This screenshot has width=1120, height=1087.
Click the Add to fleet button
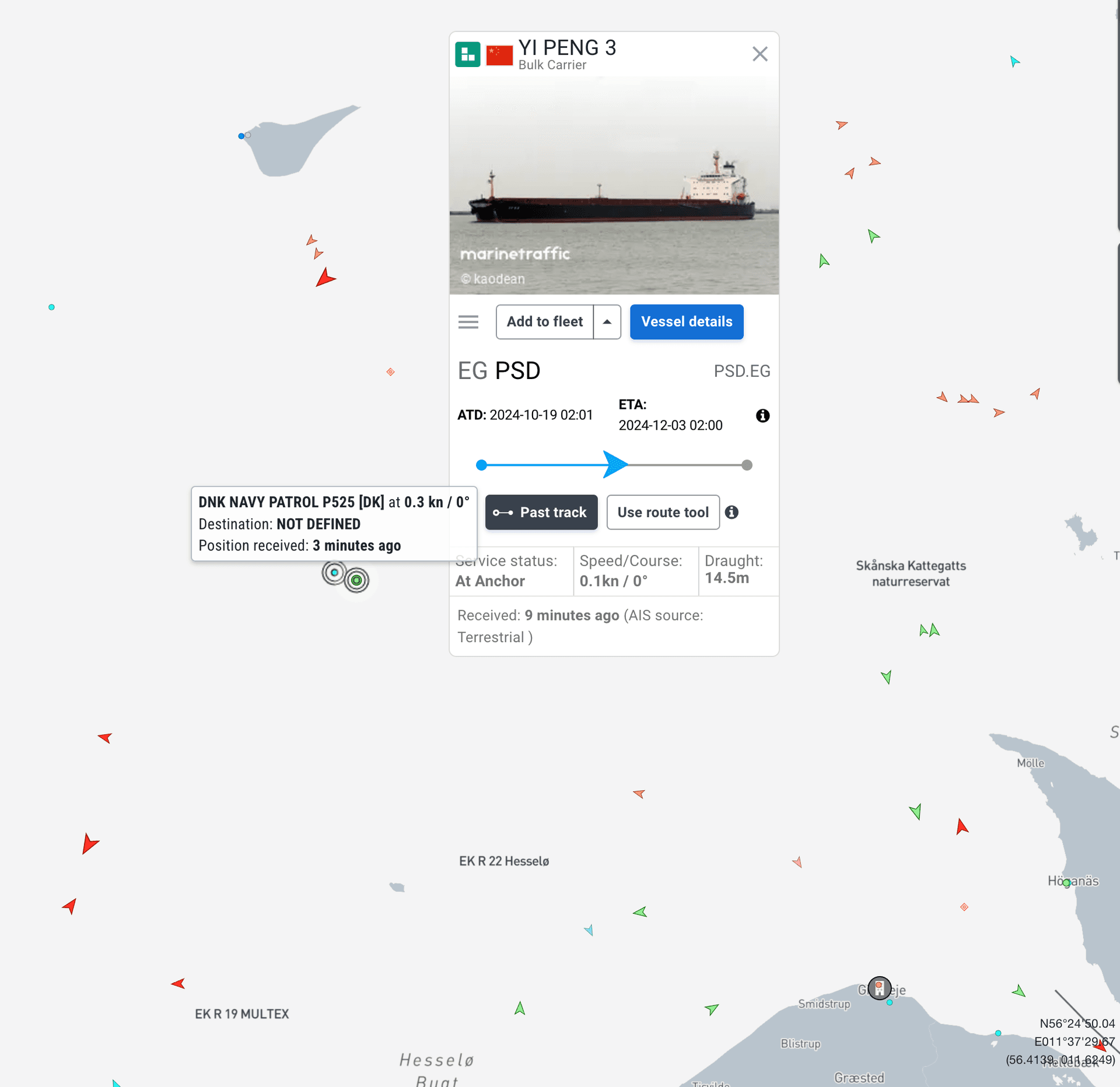coord(544,322)
